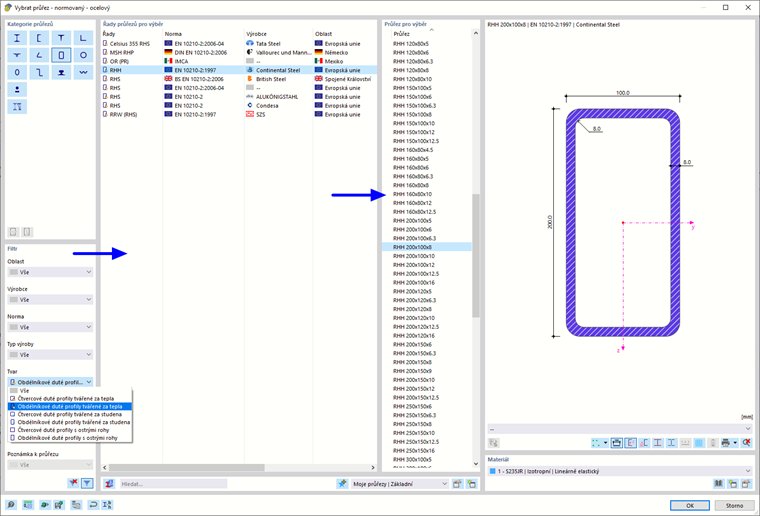Select the circular hollow section category icon

[x=83, y=55]
